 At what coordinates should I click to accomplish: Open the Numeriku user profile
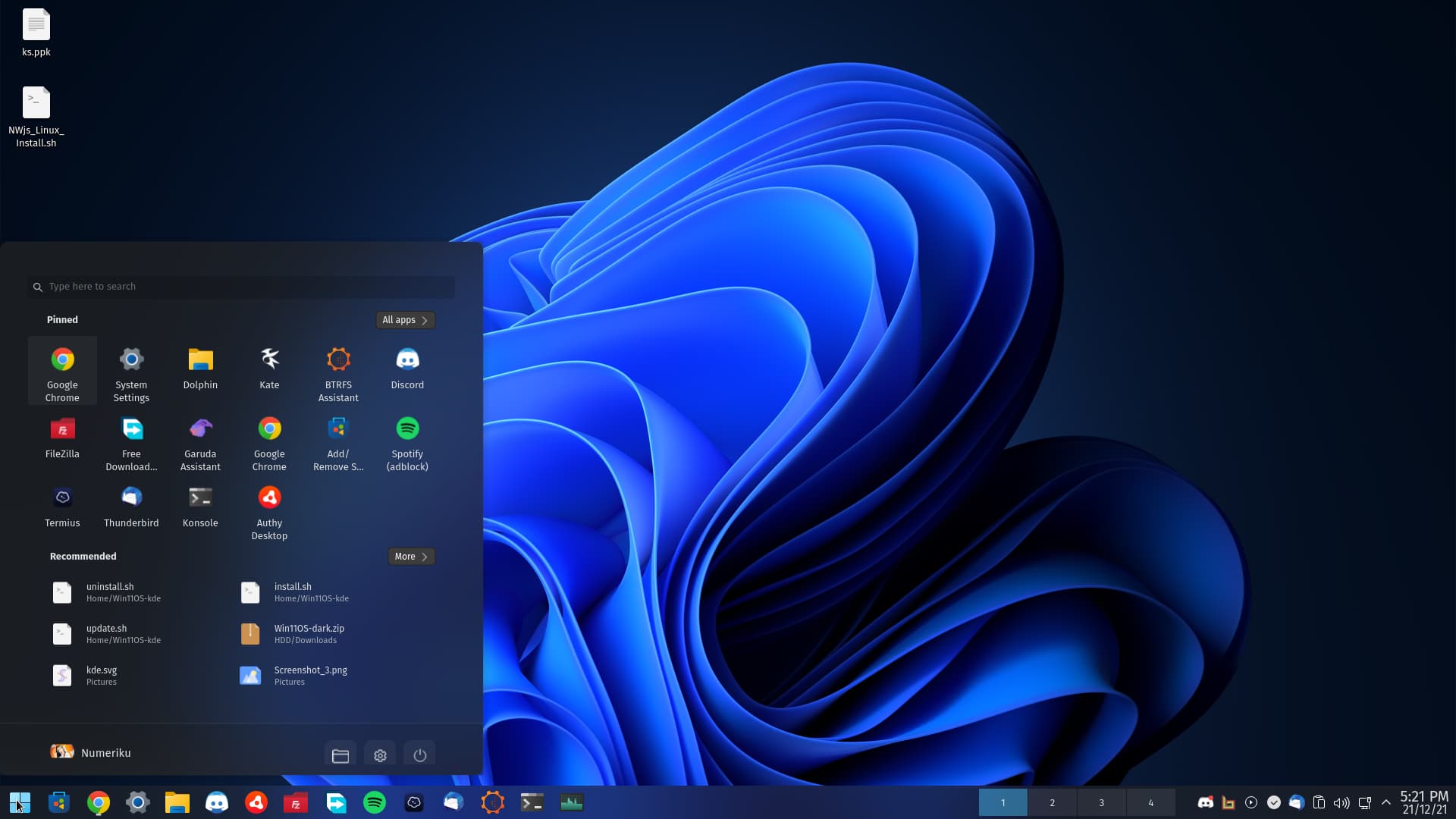[x=91, y=752]
